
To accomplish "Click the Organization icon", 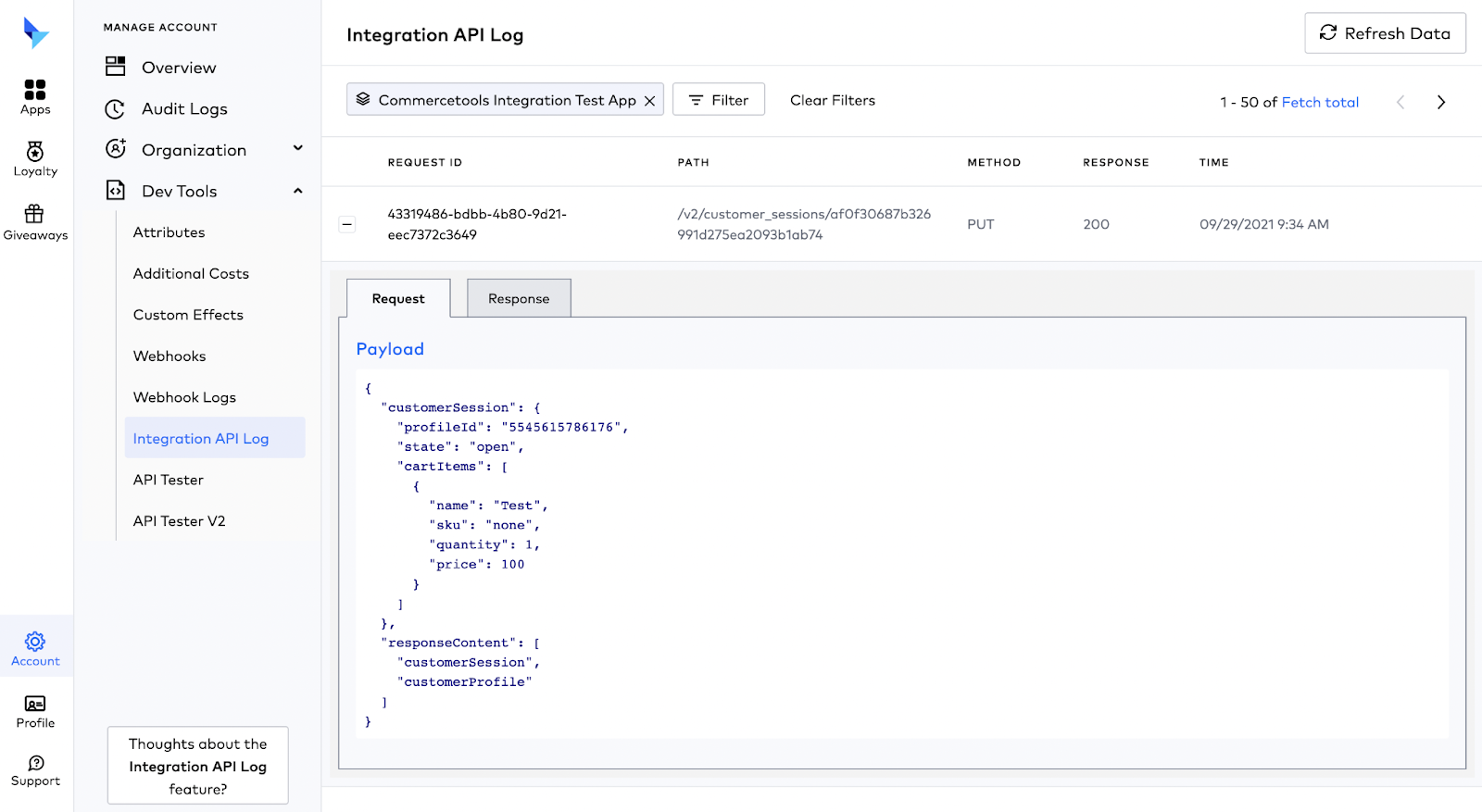I will [115, 148].
